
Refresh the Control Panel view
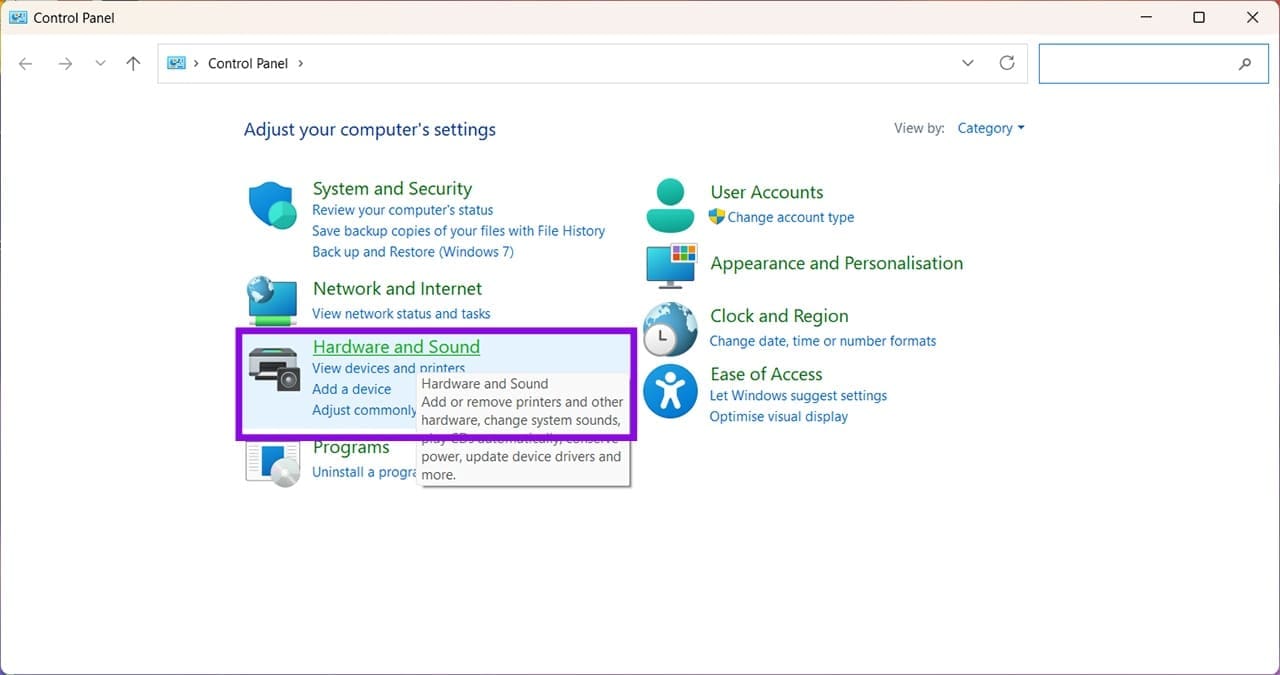(1007, 63)
